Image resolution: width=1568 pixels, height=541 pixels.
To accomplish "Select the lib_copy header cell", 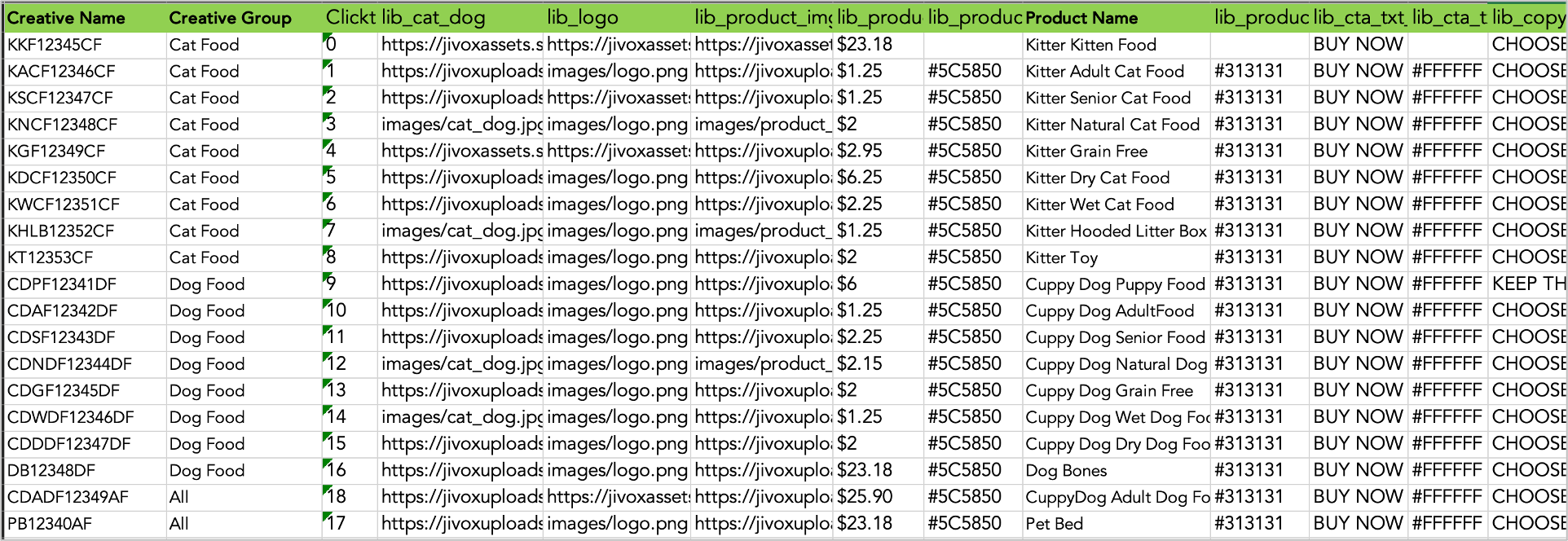I will click(1528, 18).
